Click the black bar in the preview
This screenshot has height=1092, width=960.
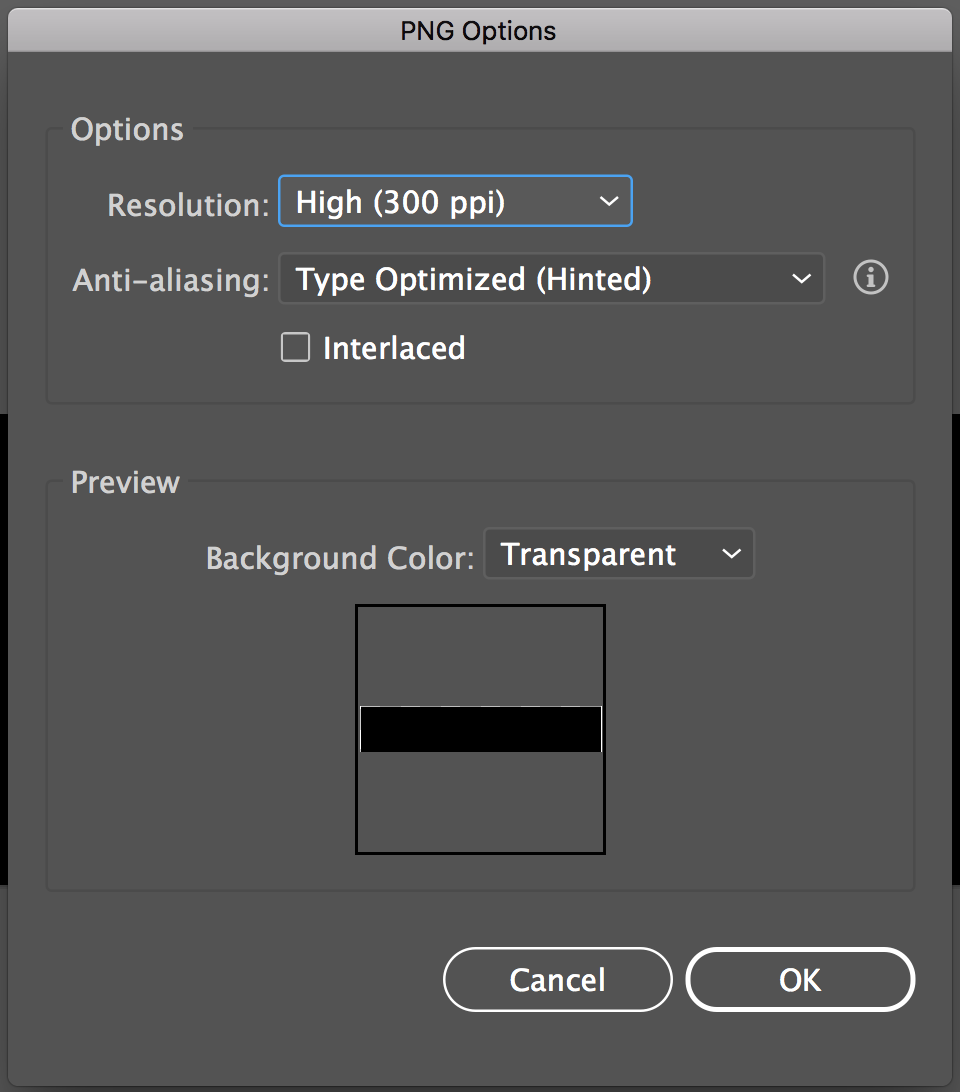[x=480, y=729]
